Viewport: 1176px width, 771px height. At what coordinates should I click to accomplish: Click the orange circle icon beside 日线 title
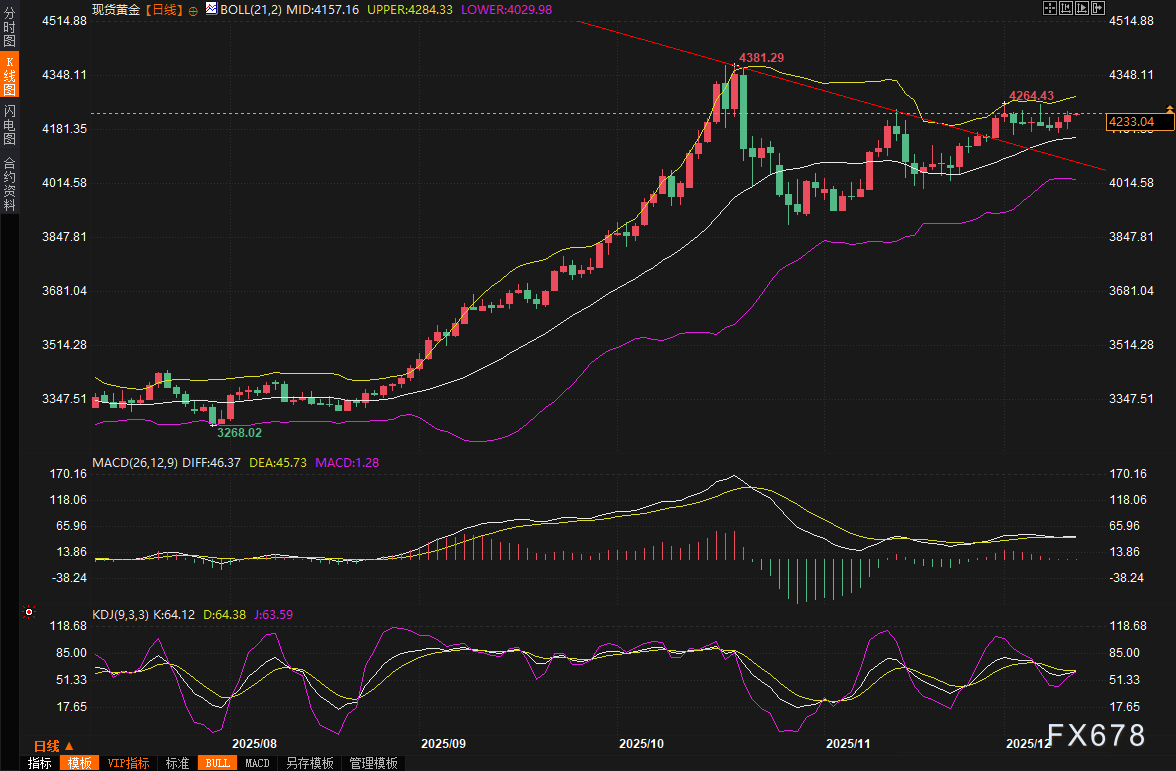(x=193, y=10)
